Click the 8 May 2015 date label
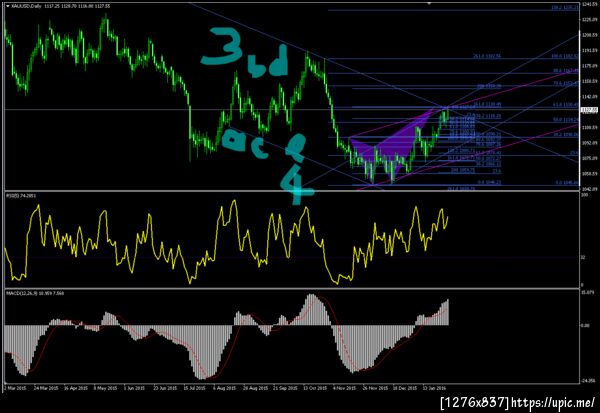Screen dimensions: 600x413 (x=106, y=388)
